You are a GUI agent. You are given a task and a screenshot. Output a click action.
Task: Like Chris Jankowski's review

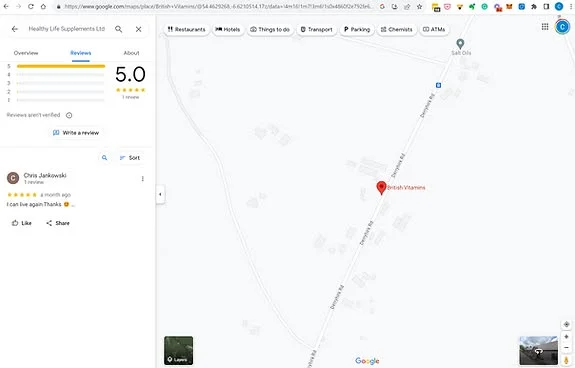tap(22, 223)
